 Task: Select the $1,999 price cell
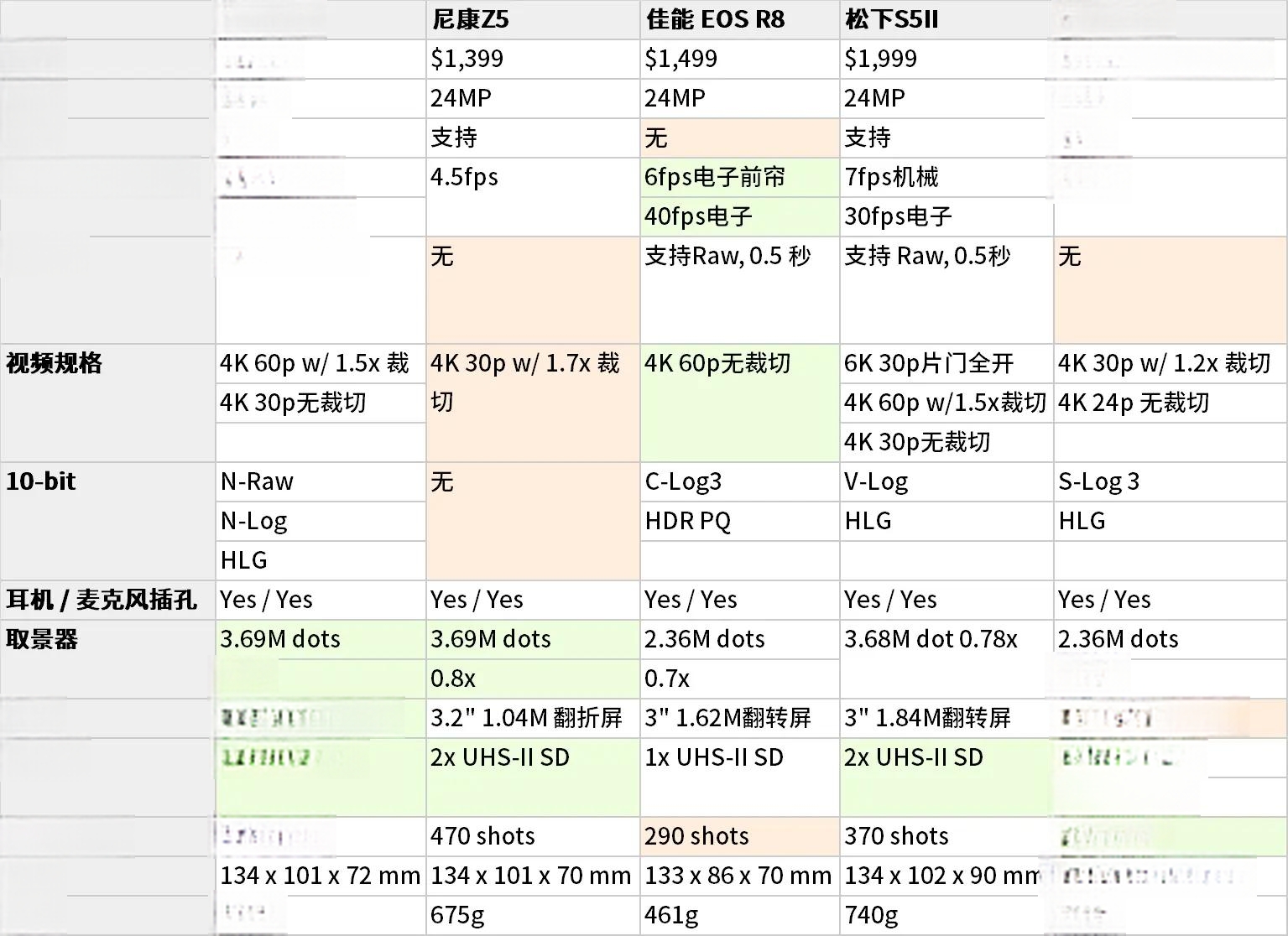[946, 59]
